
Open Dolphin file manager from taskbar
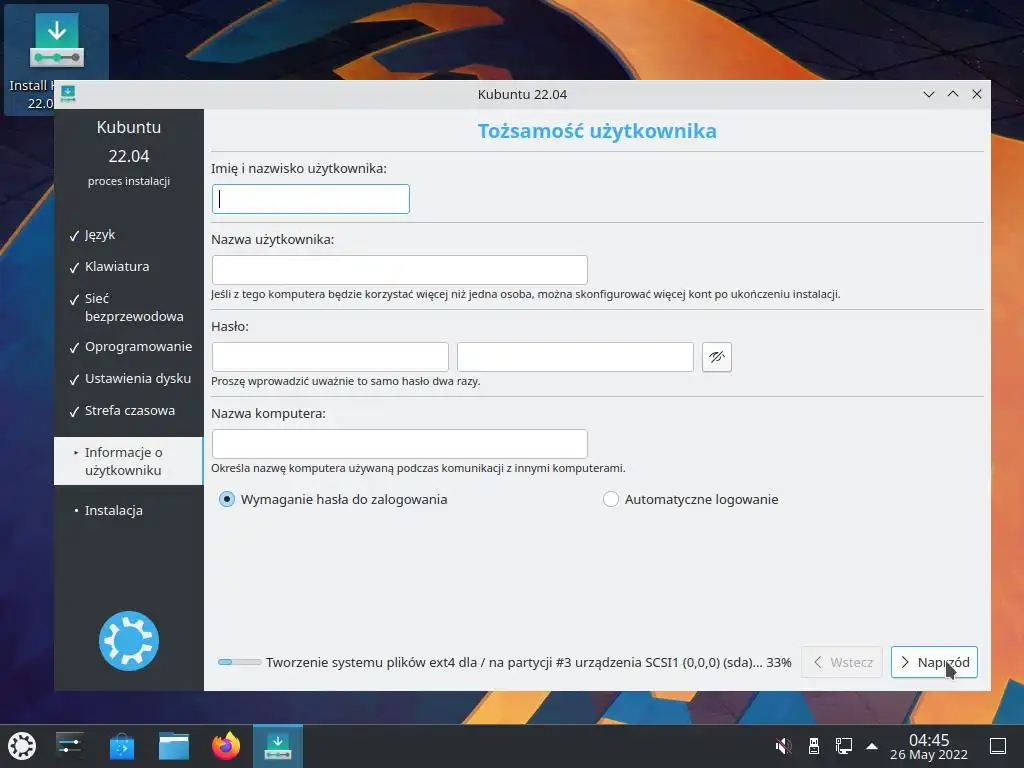[x=174, y=746]
